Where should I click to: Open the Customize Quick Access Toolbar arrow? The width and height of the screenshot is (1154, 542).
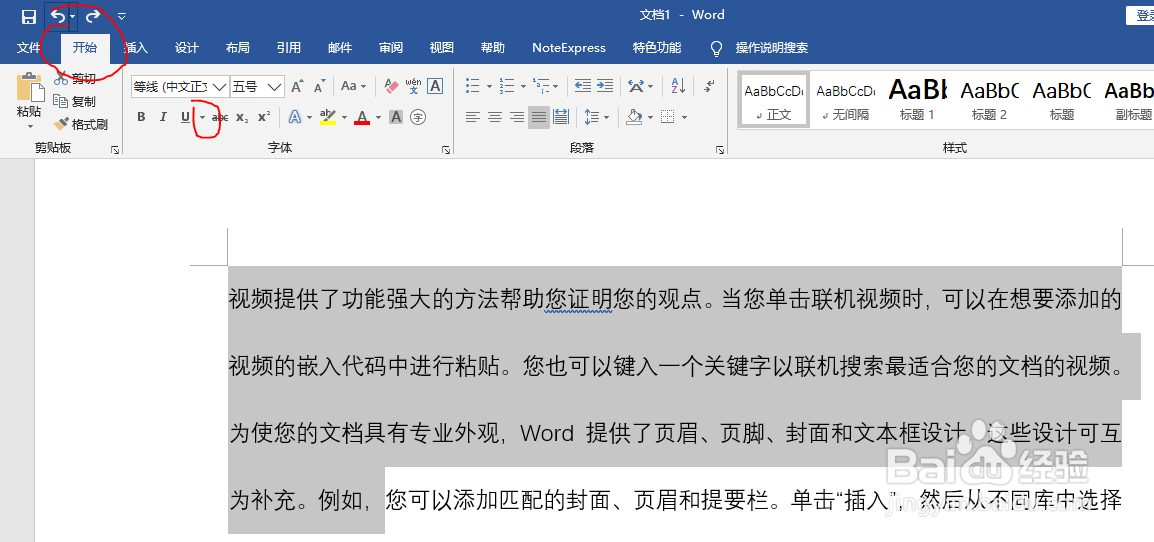click(121, 15)
